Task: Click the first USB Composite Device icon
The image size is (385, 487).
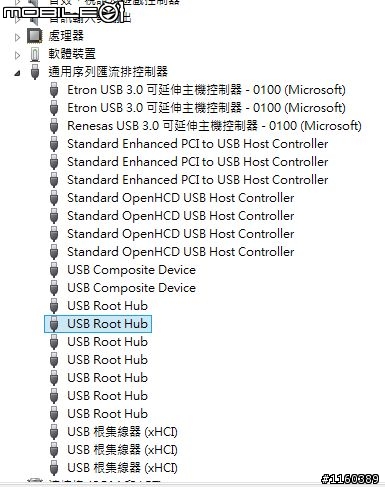Action: pos(54,270)
